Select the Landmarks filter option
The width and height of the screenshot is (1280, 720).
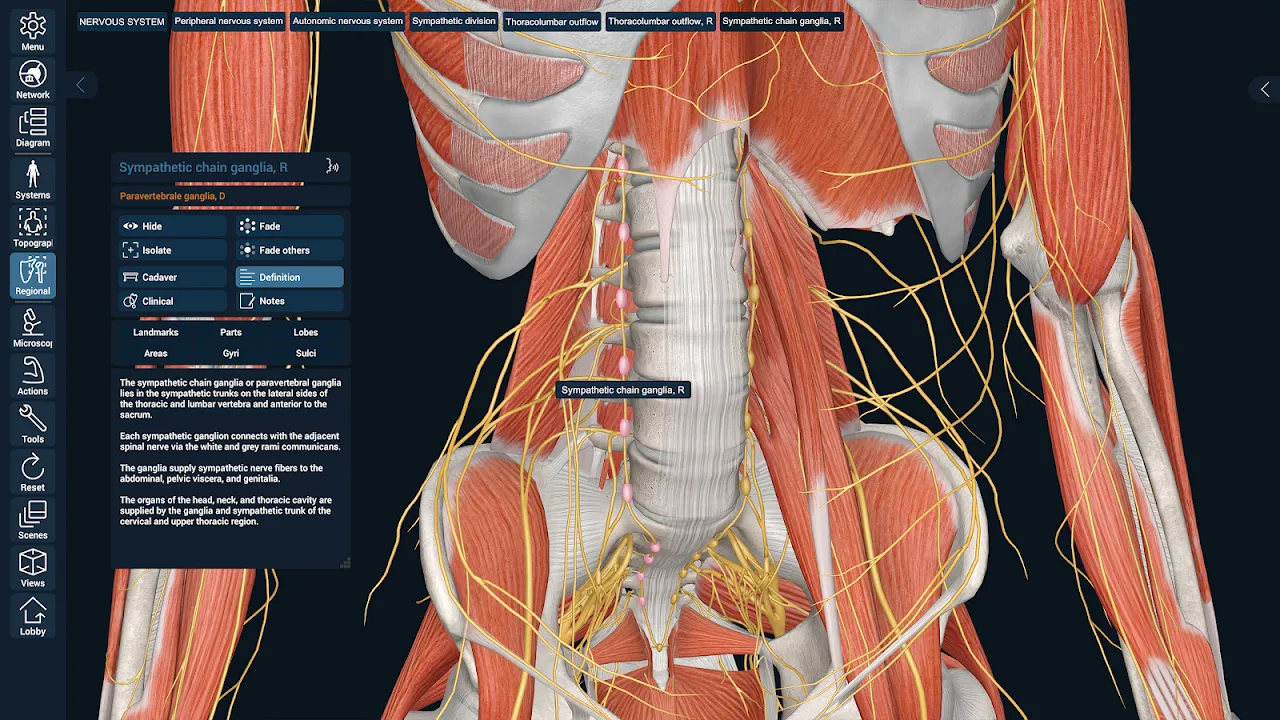(156, 332)
